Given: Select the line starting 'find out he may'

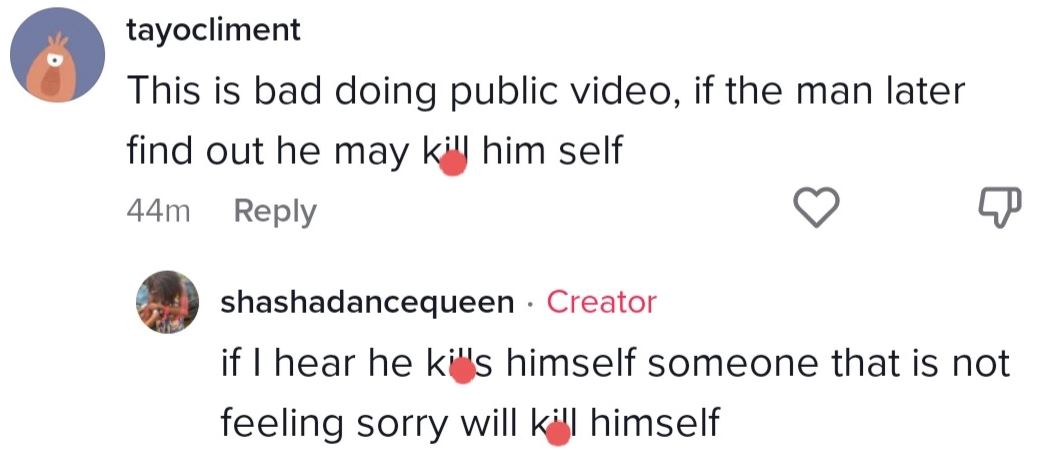Looking at the screenshot, I should pos(375,152).
